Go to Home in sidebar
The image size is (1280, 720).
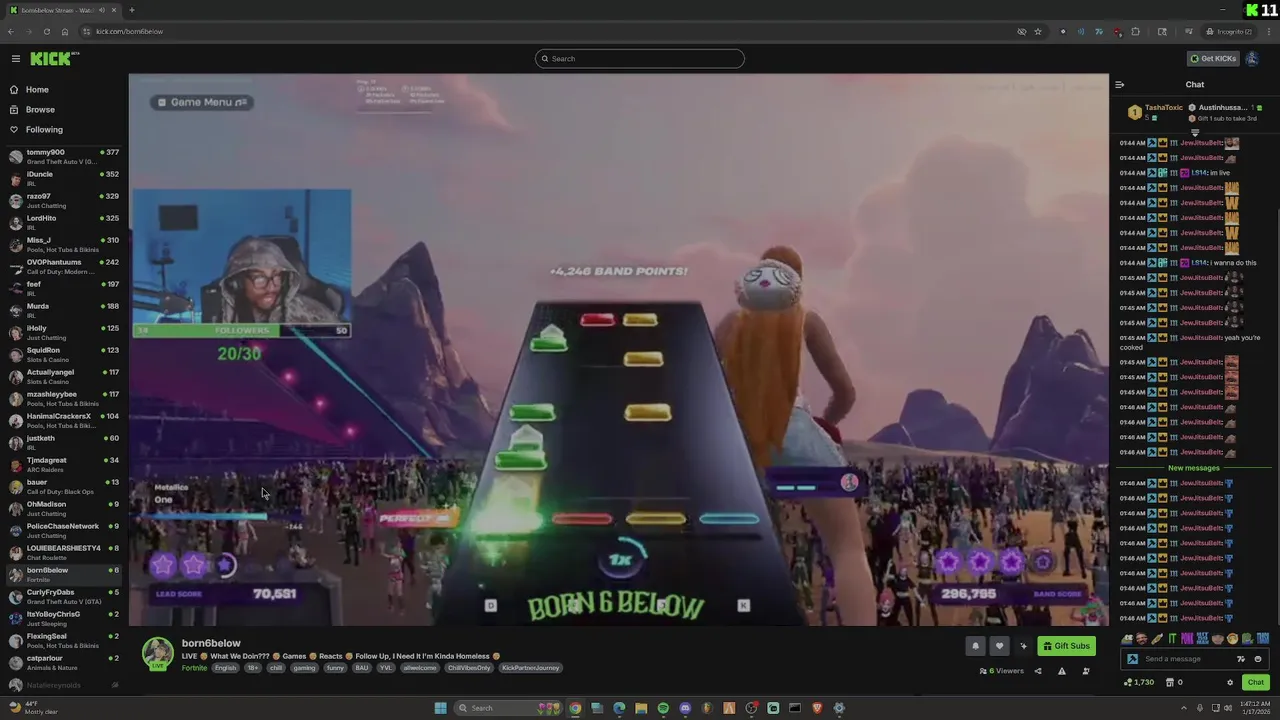pos(37,89)
